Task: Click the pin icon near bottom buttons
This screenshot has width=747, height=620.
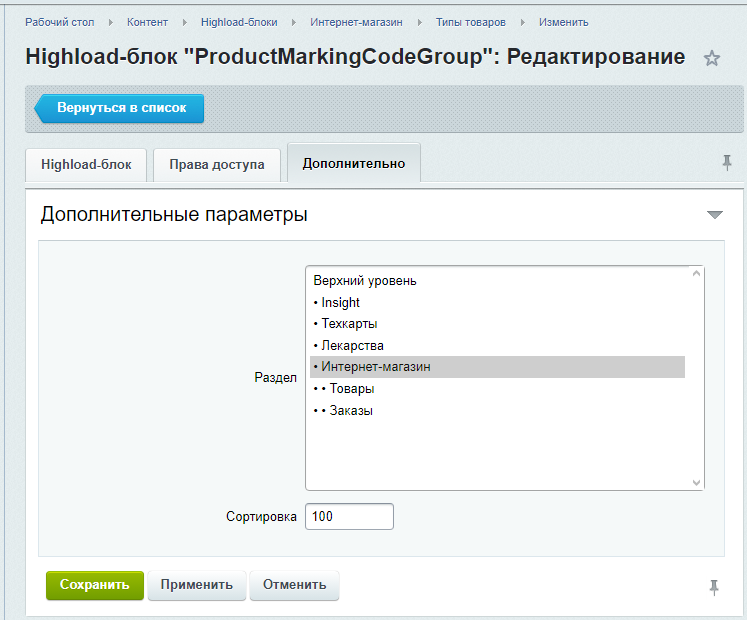Action: click(714, 587)
